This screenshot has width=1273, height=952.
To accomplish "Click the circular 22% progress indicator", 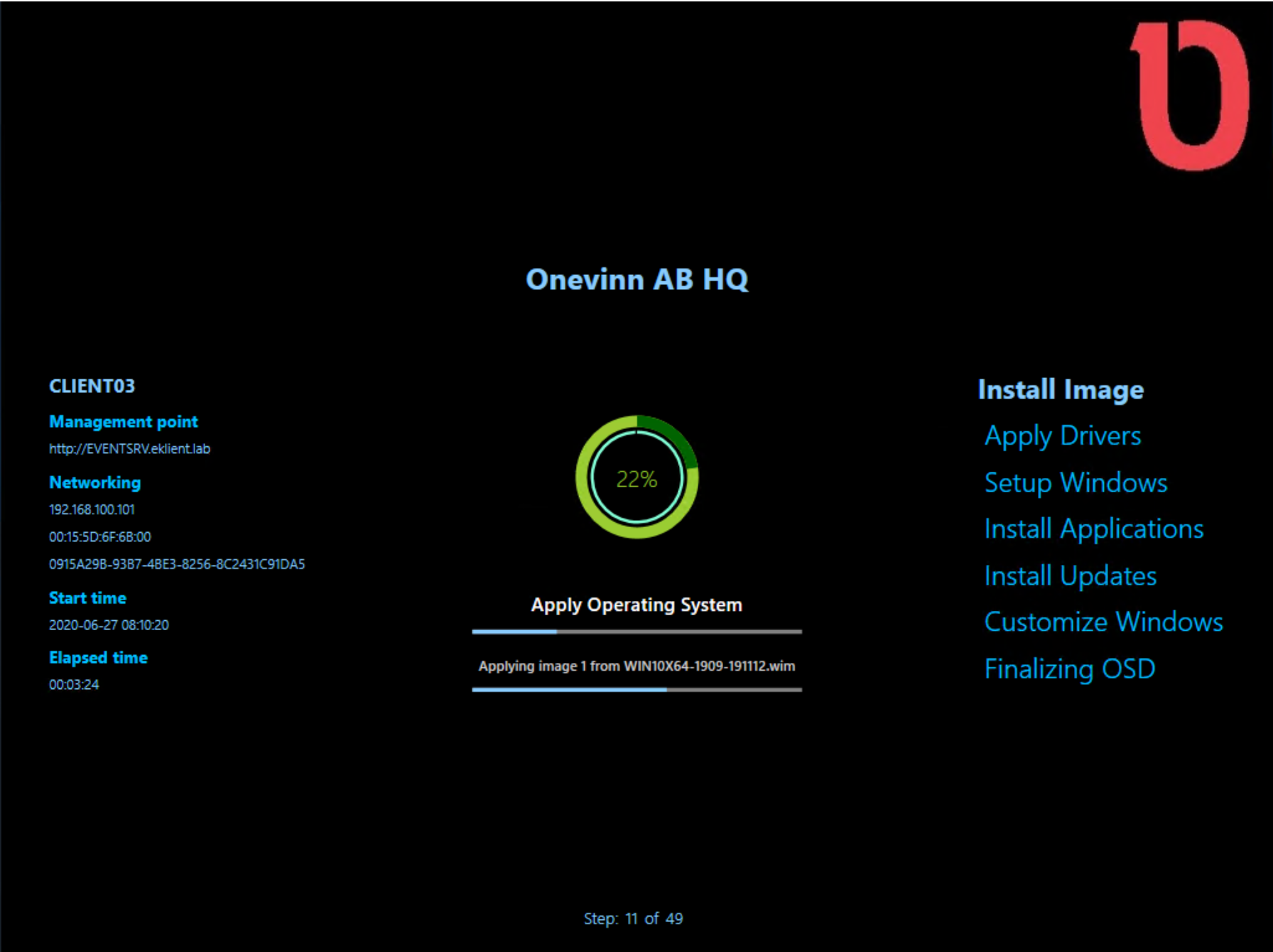I will [x=637, y=477].
